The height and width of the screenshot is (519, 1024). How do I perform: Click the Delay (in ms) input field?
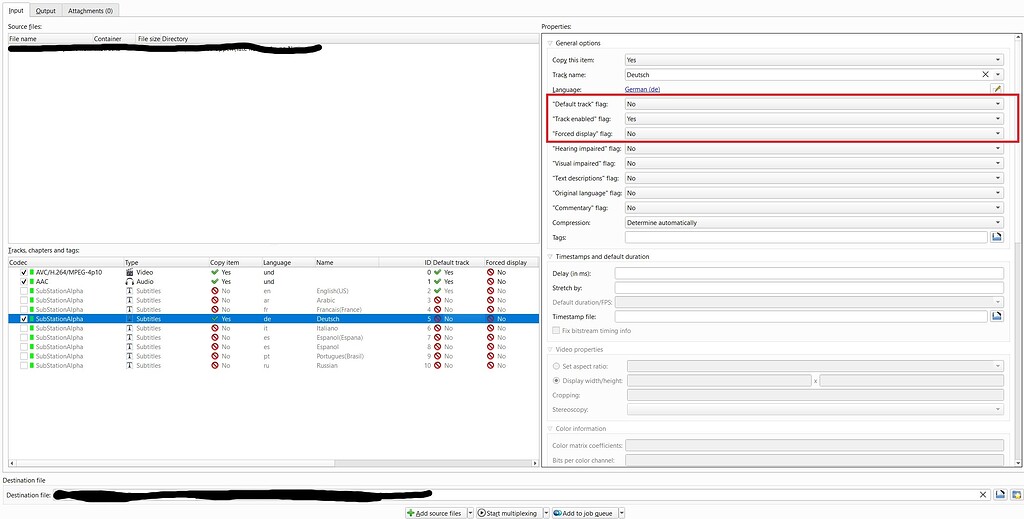coord(809,273)
